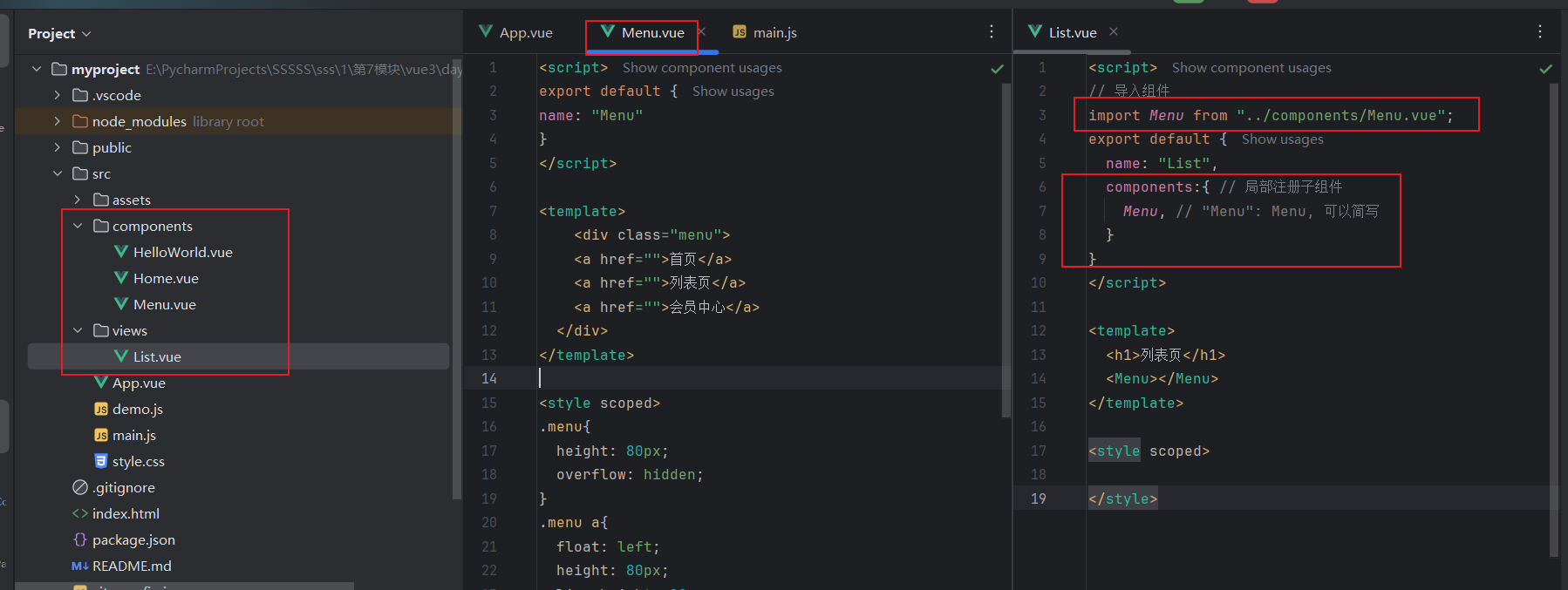The image size is (1568, 590).
Task: Click the .gitignore file icon
Action: coord(80,487)
